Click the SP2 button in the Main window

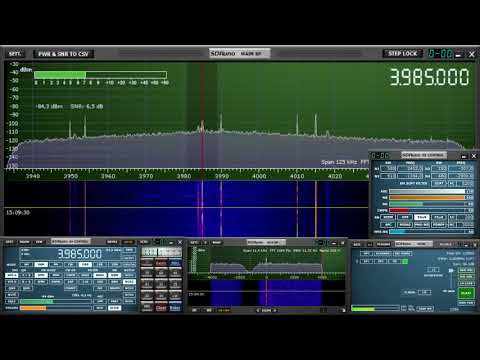pos(380,261)
